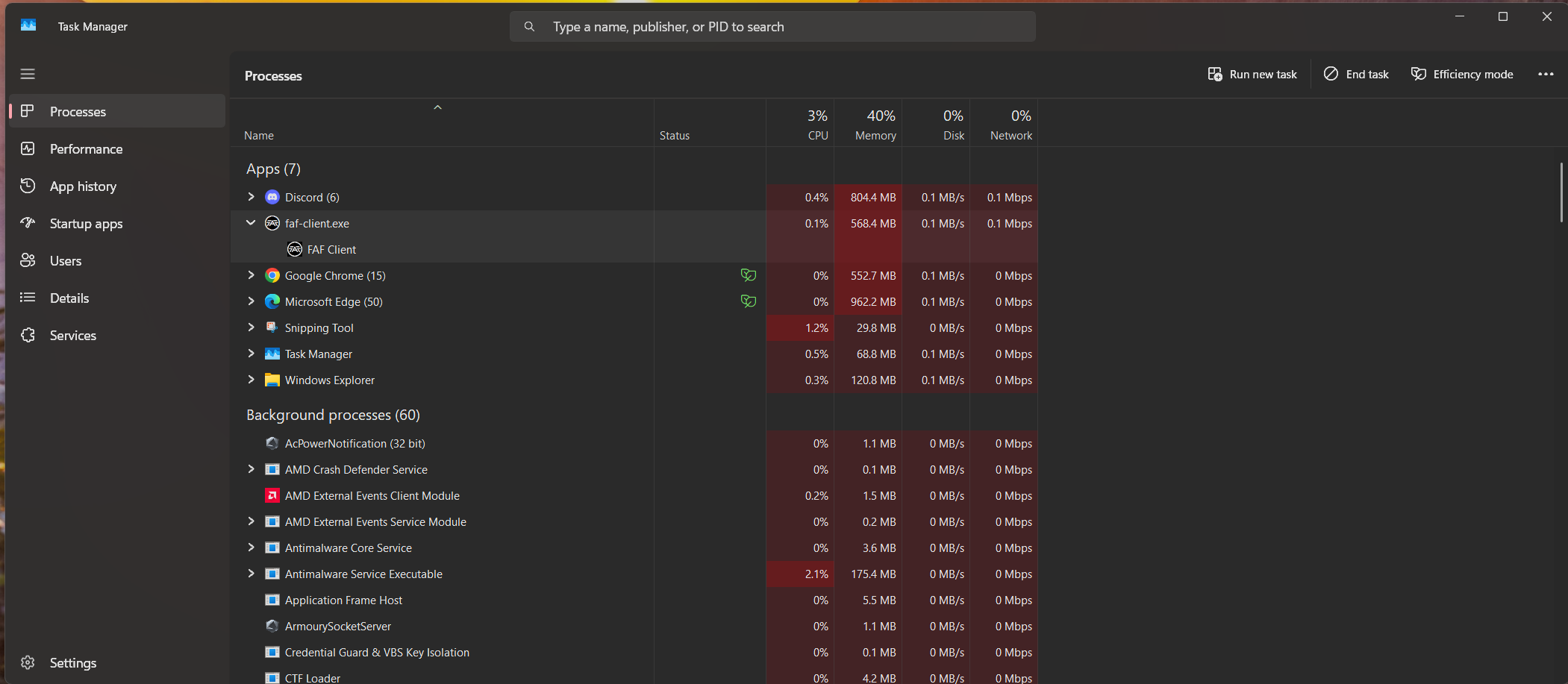Click the ArmourySocketServer process icon
1568x684 pixels.
pyautogui.click(x=272, y=626)
